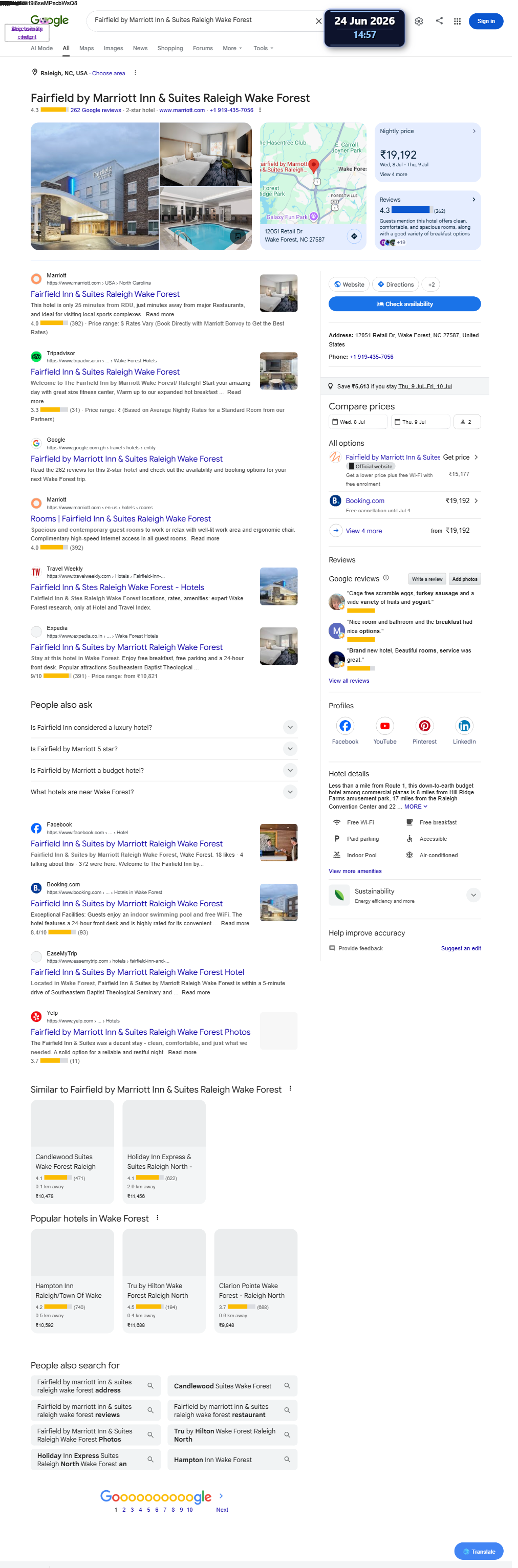The image size is (518, 1568).
Task: Open the Reviews card chevron
Action: [x=473, y=199]
